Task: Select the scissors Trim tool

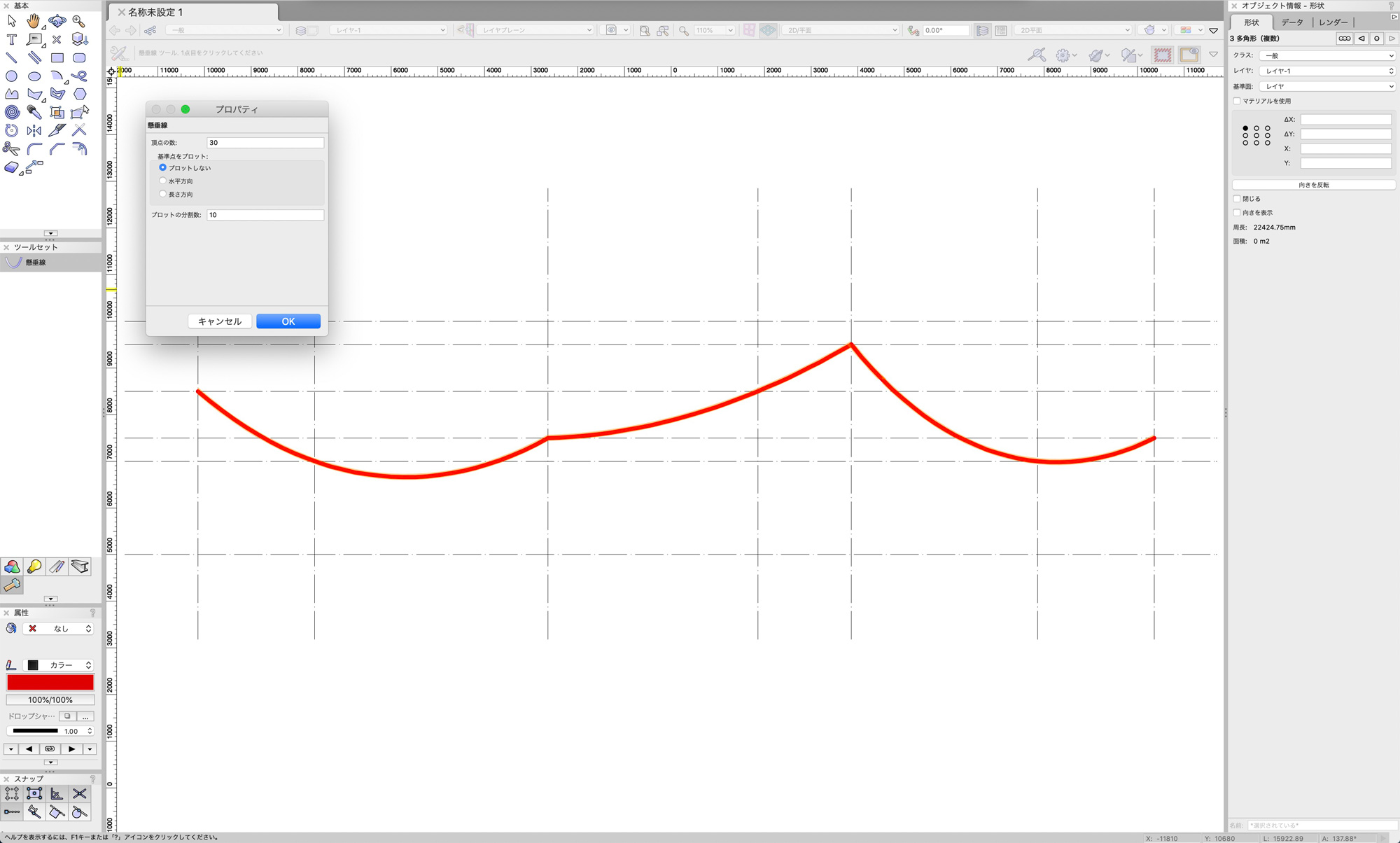Action: click(12, 148)
